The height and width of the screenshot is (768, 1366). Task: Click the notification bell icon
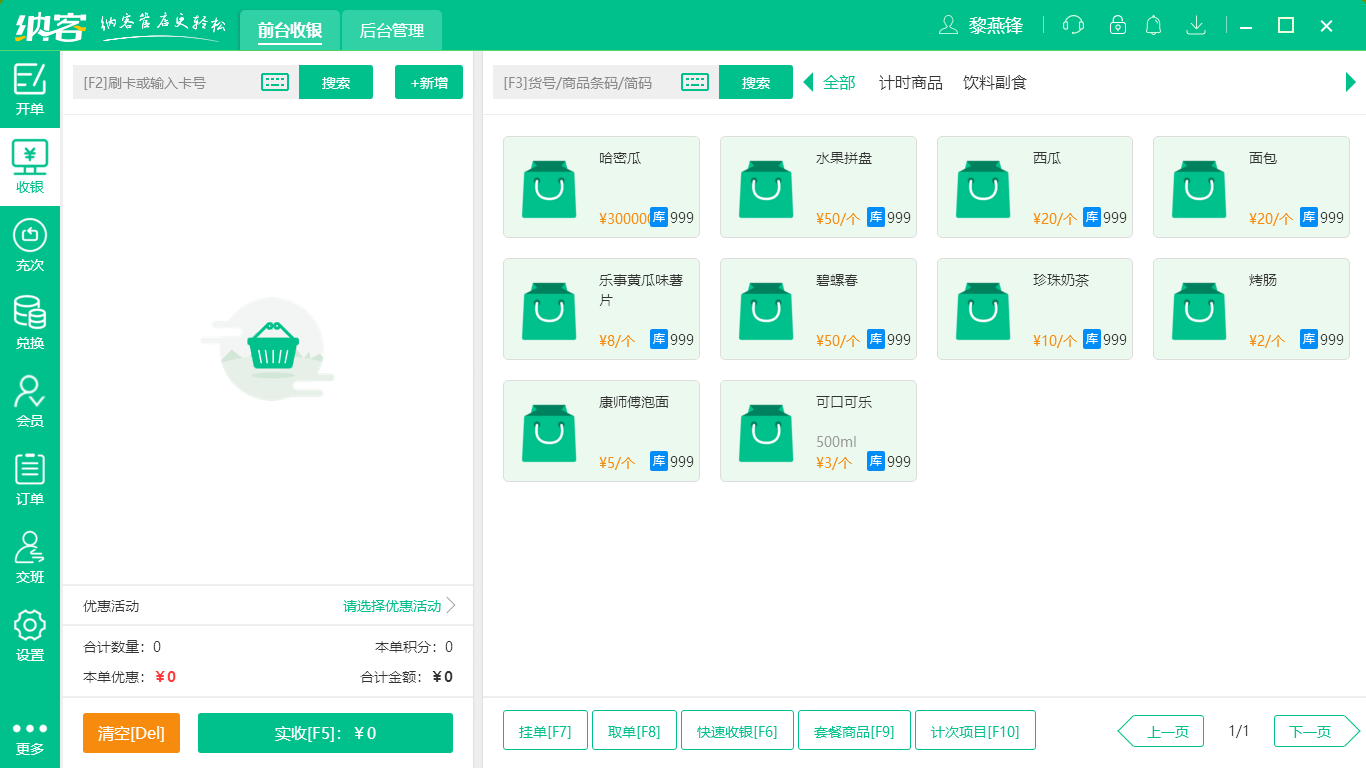click(x=1153, y=25)
